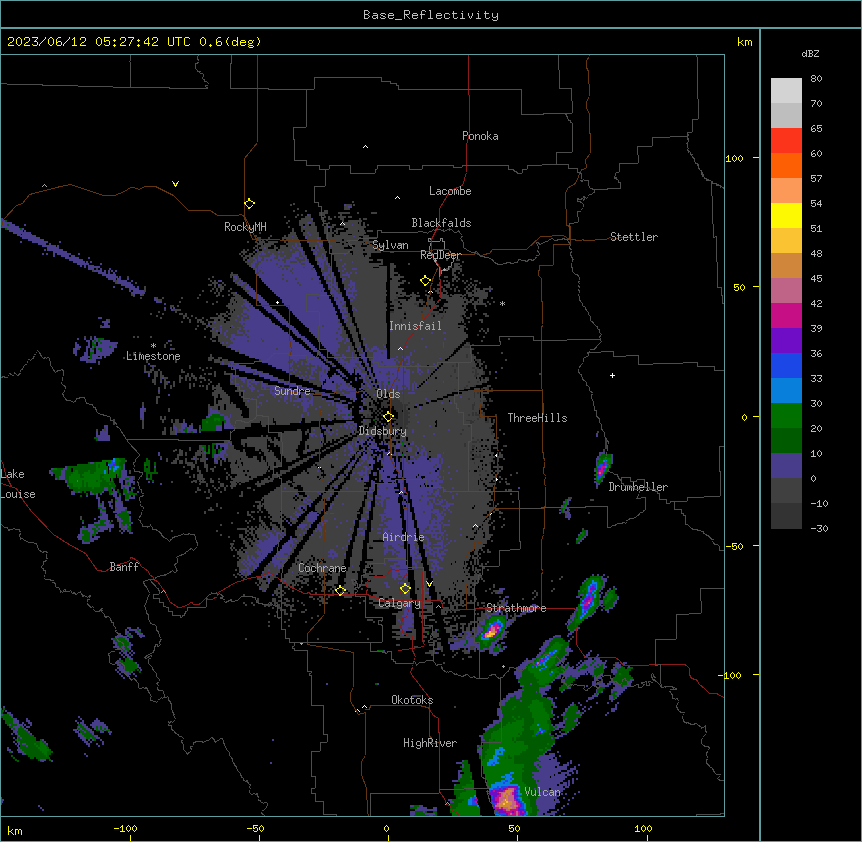Viewport: 862px width, 842px height.
Task: Click the white caret marker west of Ponoka
Action: coord(365,147)
